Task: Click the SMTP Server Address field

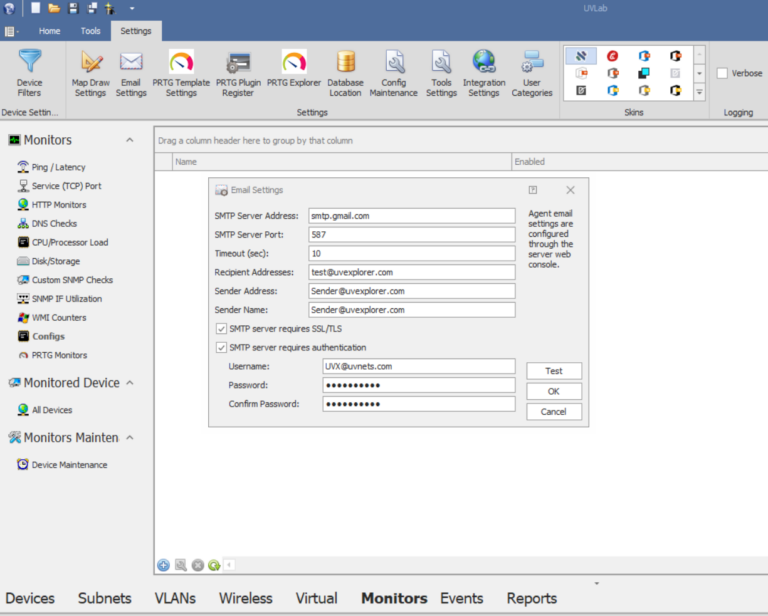Action: 412,216
